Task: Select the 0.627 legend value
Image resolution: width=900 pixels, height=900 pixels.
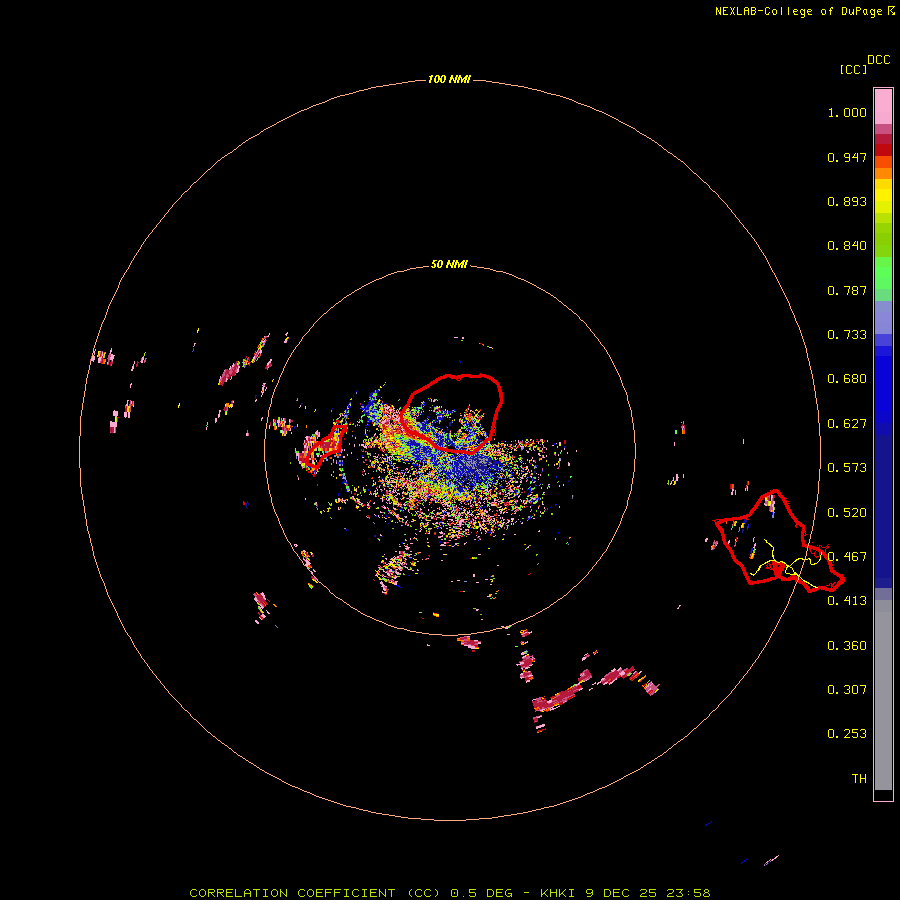Action: tap(847, 424)
